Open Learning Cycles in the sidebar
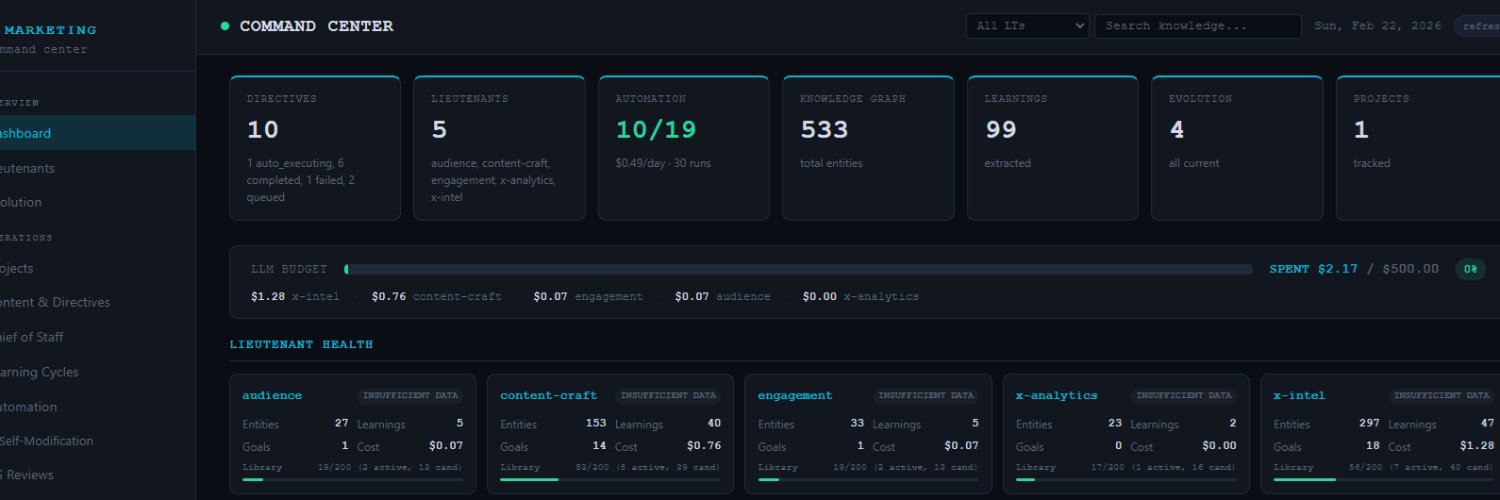The image size is (1500, 500). (x=97, y=372)
